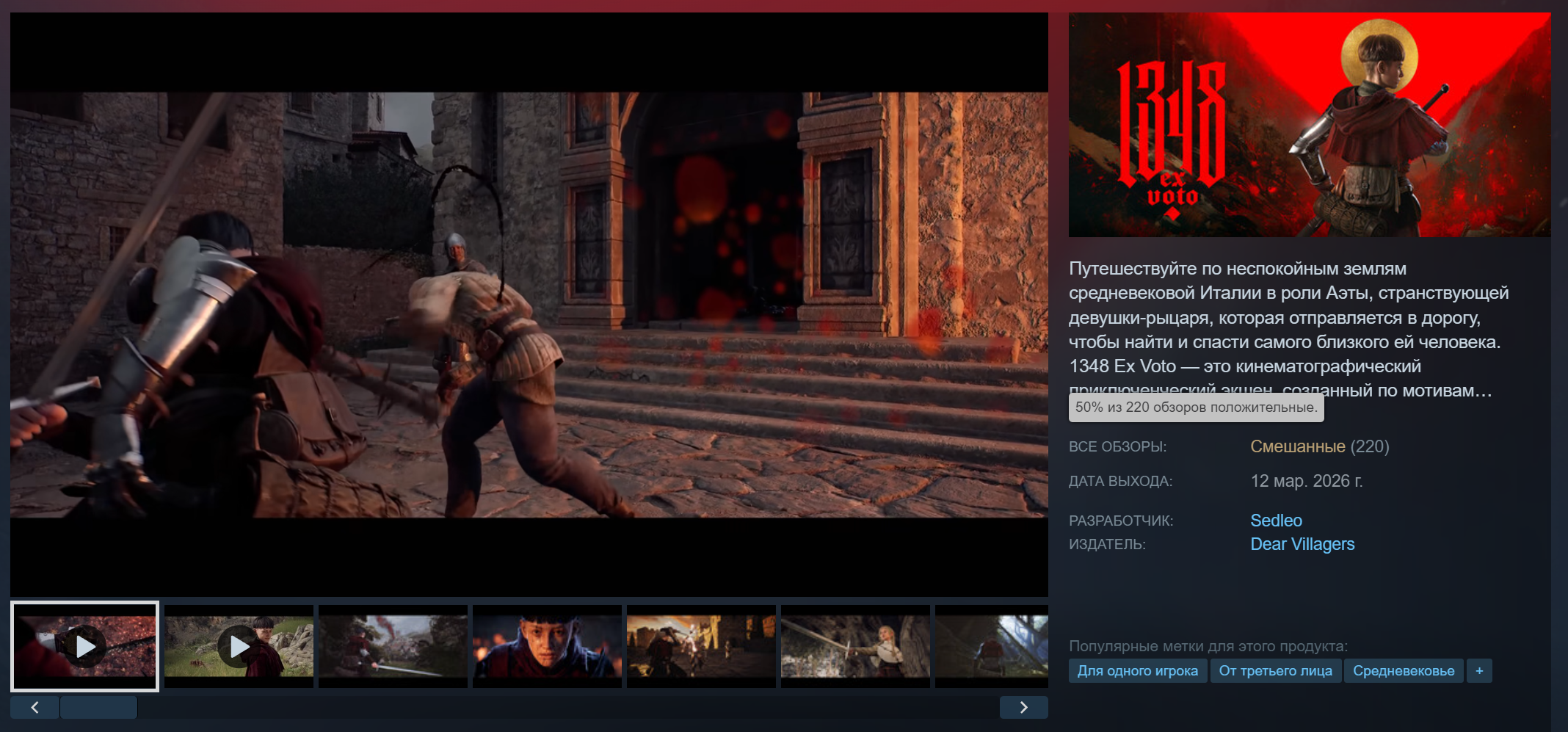Open the partially visible last forest thumbnail
1568x732 pixels.
point(992,646)
